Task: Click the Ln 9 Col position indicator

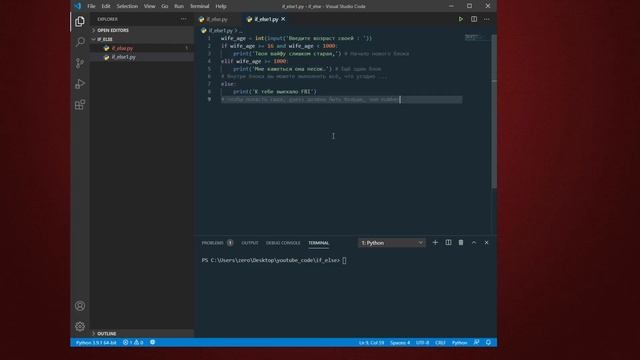Action: 371,342
